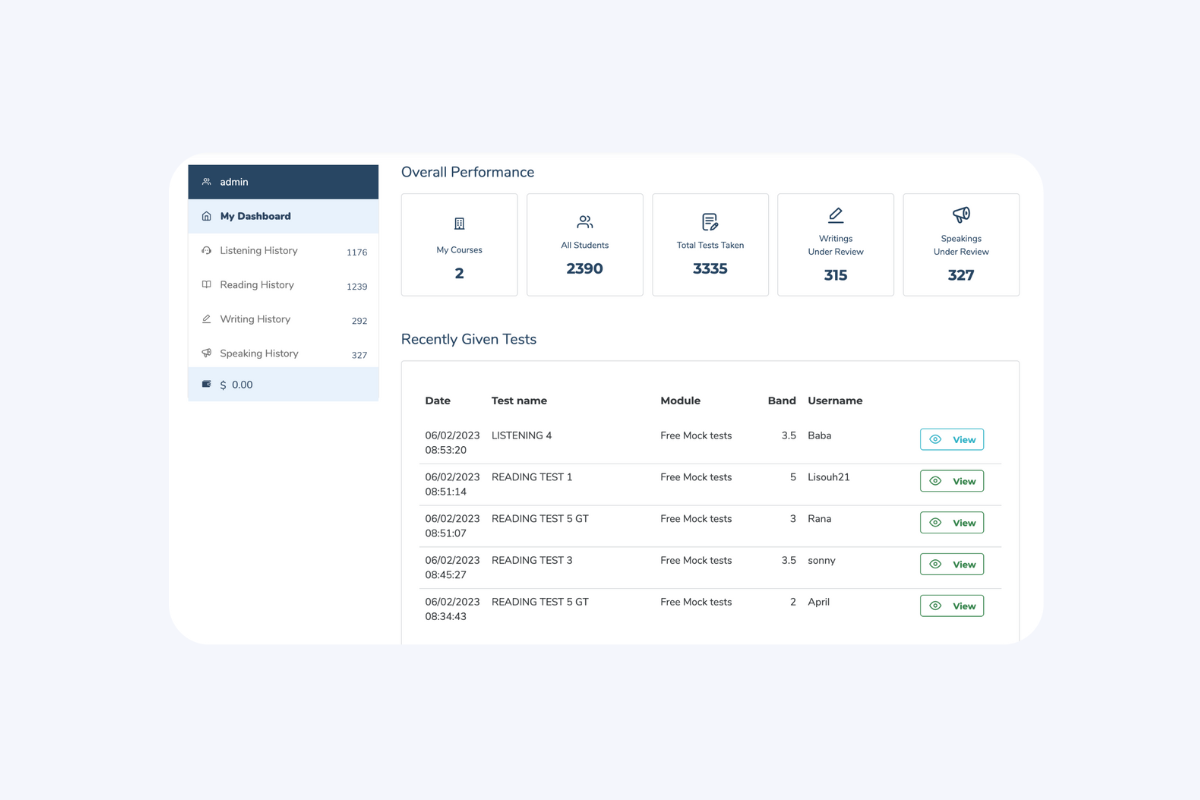Screen dimensions: 1200x800
Task: Click the pencil icon for Writing History
Action: click(206, 319)
